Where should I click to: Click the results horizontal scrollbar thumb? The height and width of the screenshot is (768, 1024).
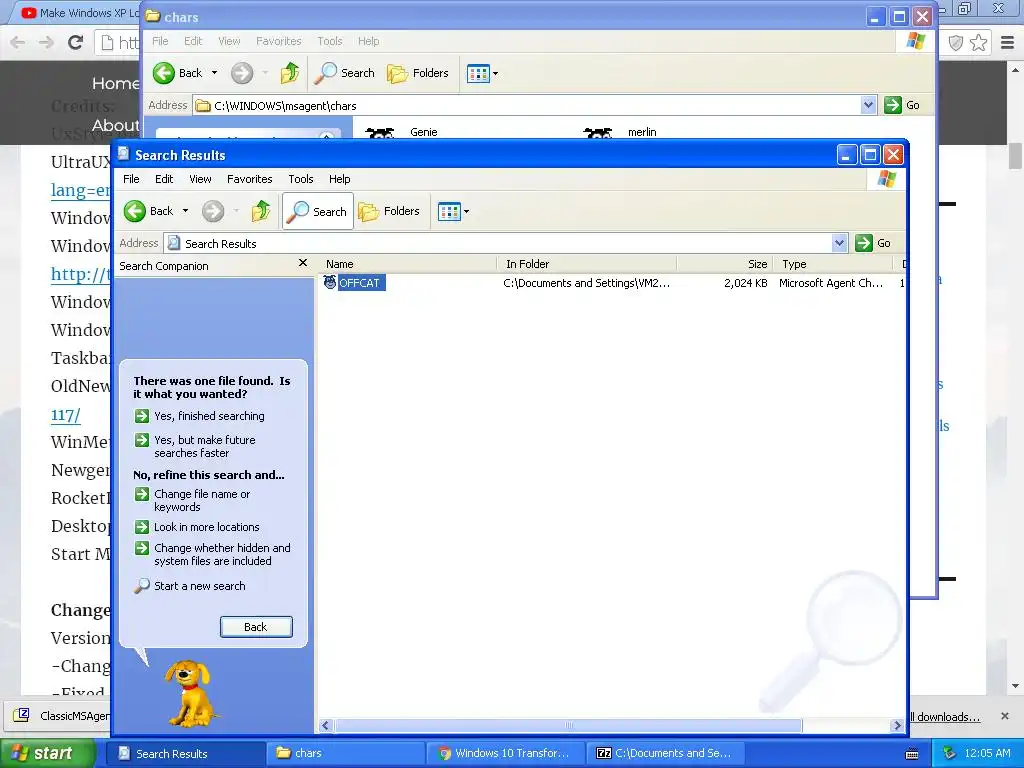tap(568, 726)
